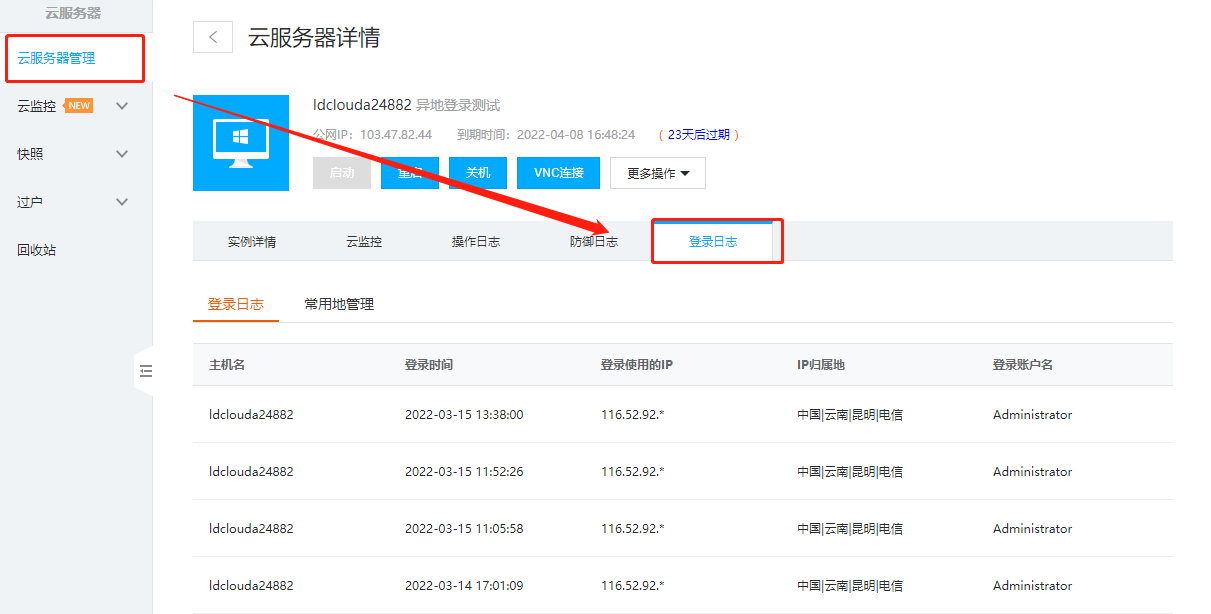
Task: Select the public IP address 103.47.82.44
Action: tap(398, 134)
